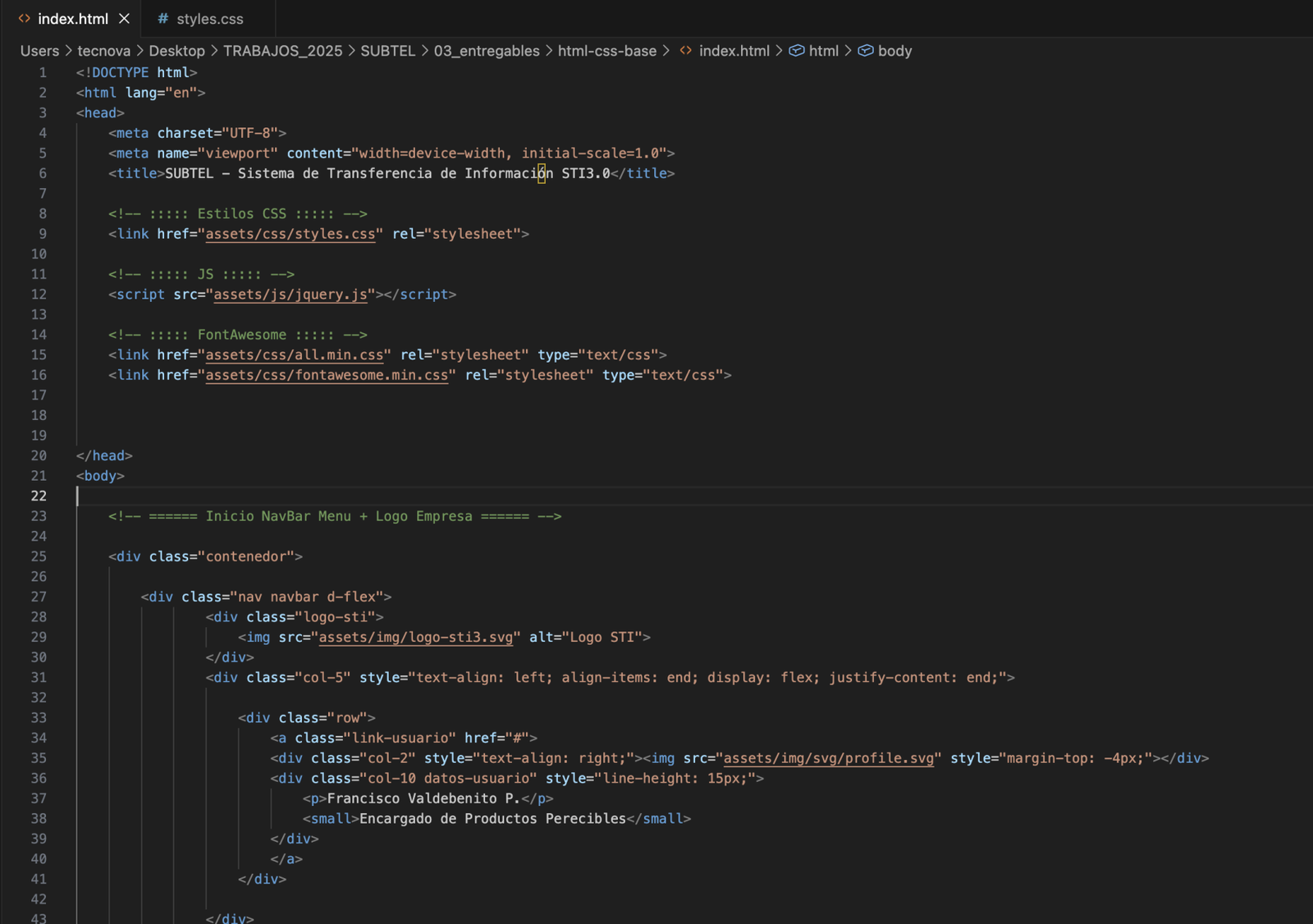Image resolution: width=1313 pixels, height=924 pixels.
Task: Click the hash icon on styles.css tab
Action: pyautogui.click(x=162, y=18)
